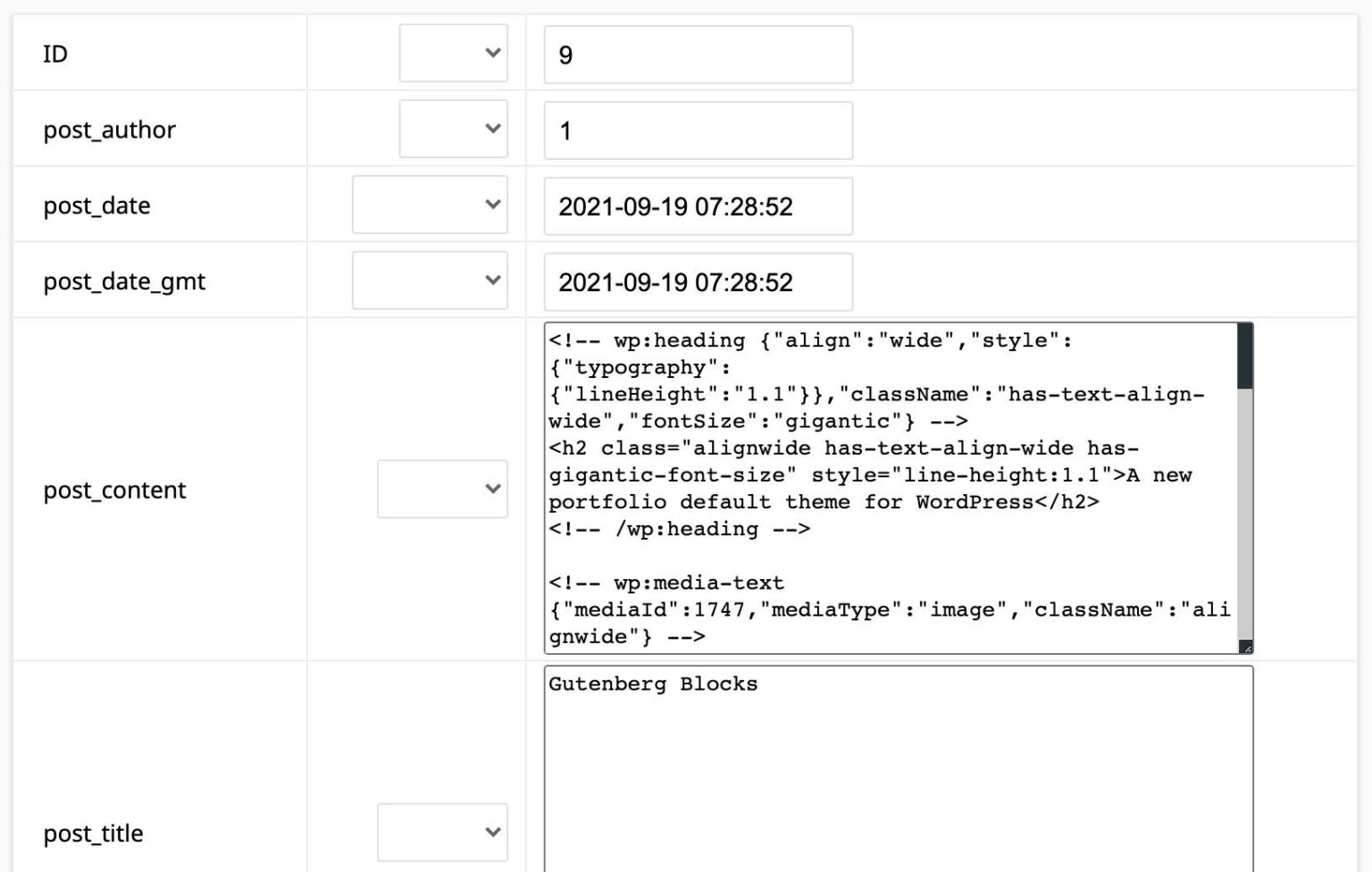Click the post_date_gmt timestamp input
Viewport: 1372px width, 872px height.
coord(698,281)
